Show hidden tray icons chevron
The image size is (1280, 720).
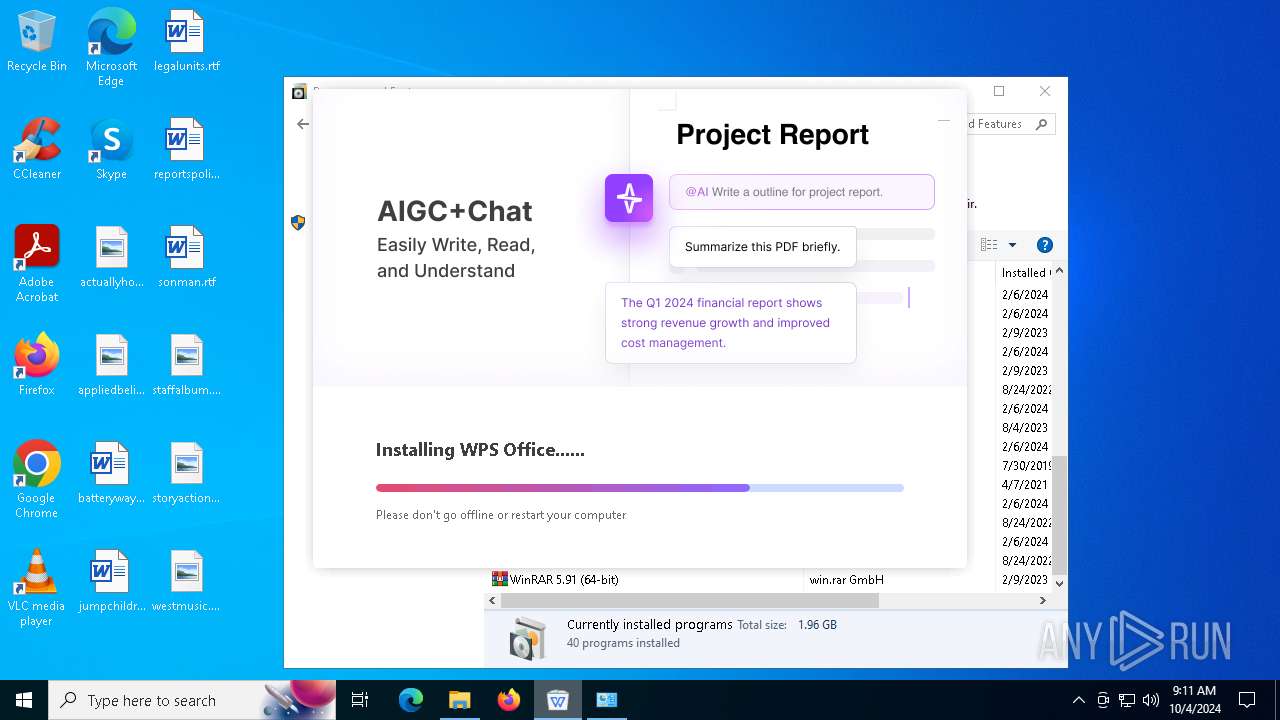[x=1078, y=700]
